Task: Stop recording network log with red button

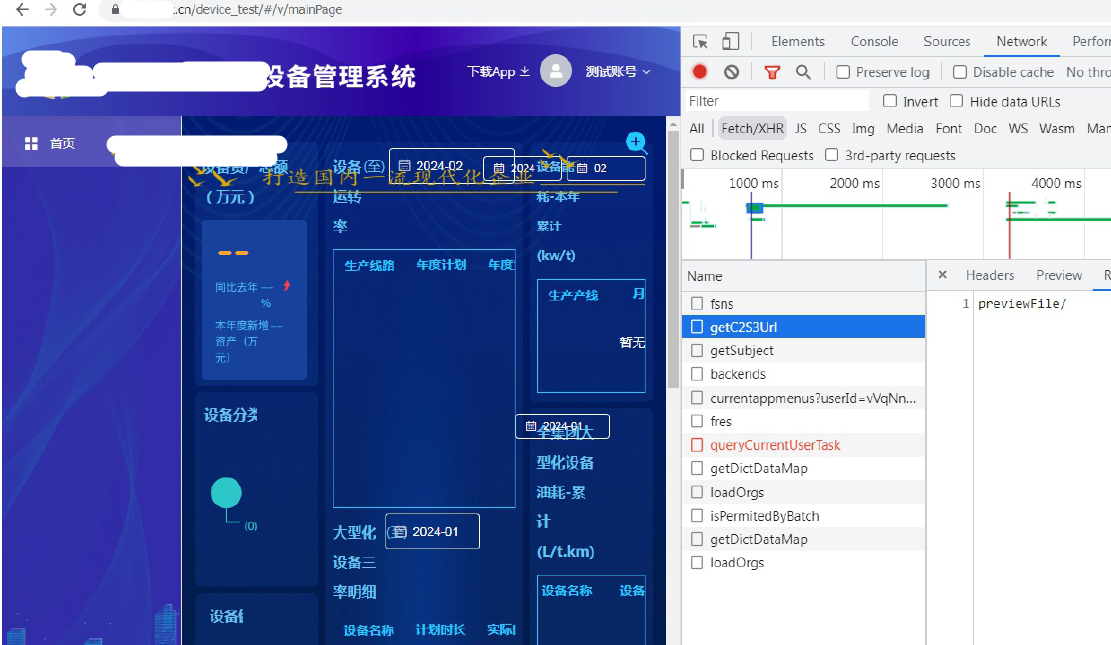Action: pyautogui.click(x=700, y=72)
